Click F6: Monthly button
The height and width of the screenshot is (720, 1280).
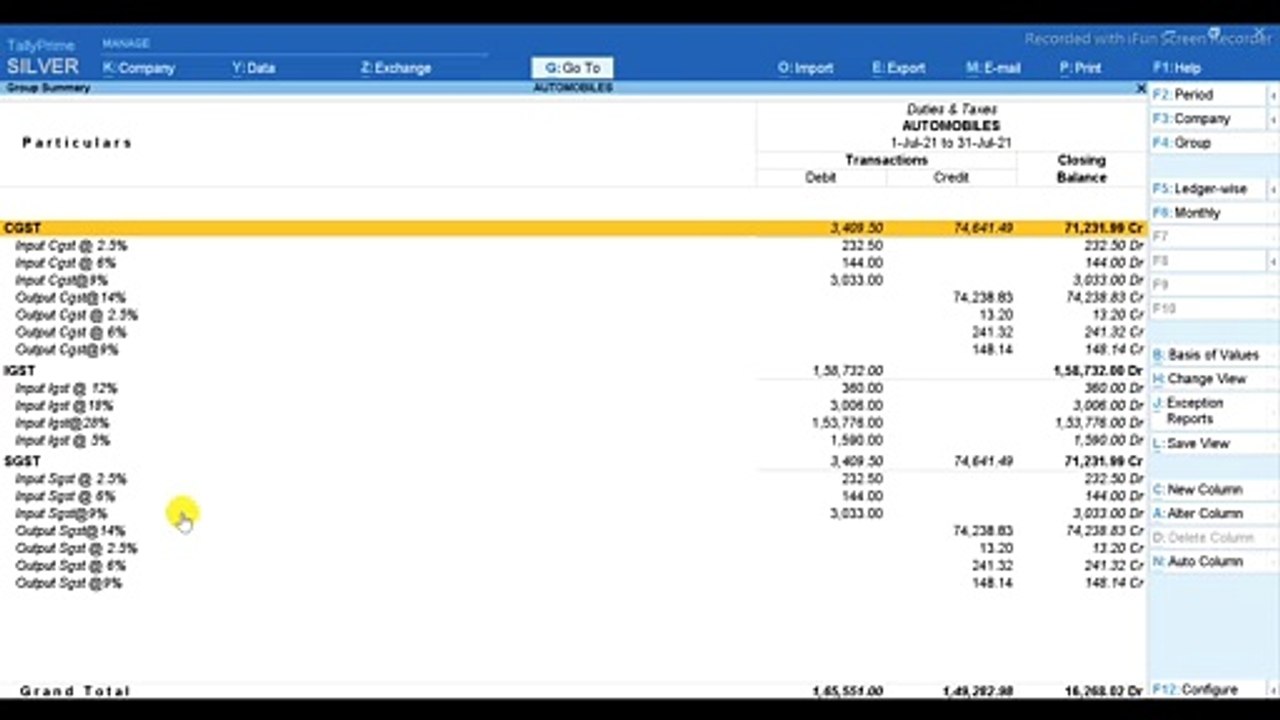(1212, 213)
